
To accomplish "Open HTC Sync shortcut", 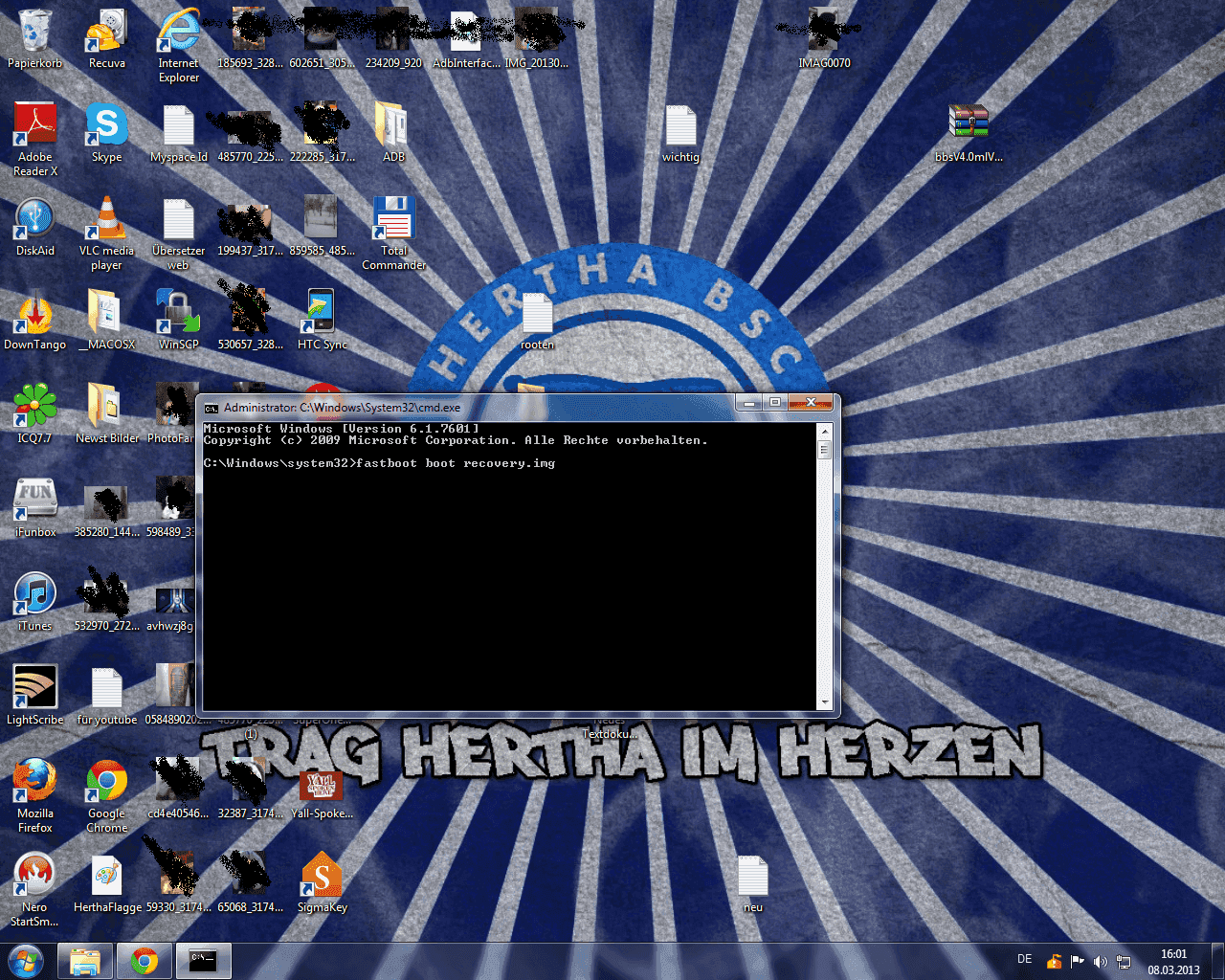I will pos(322,321).
